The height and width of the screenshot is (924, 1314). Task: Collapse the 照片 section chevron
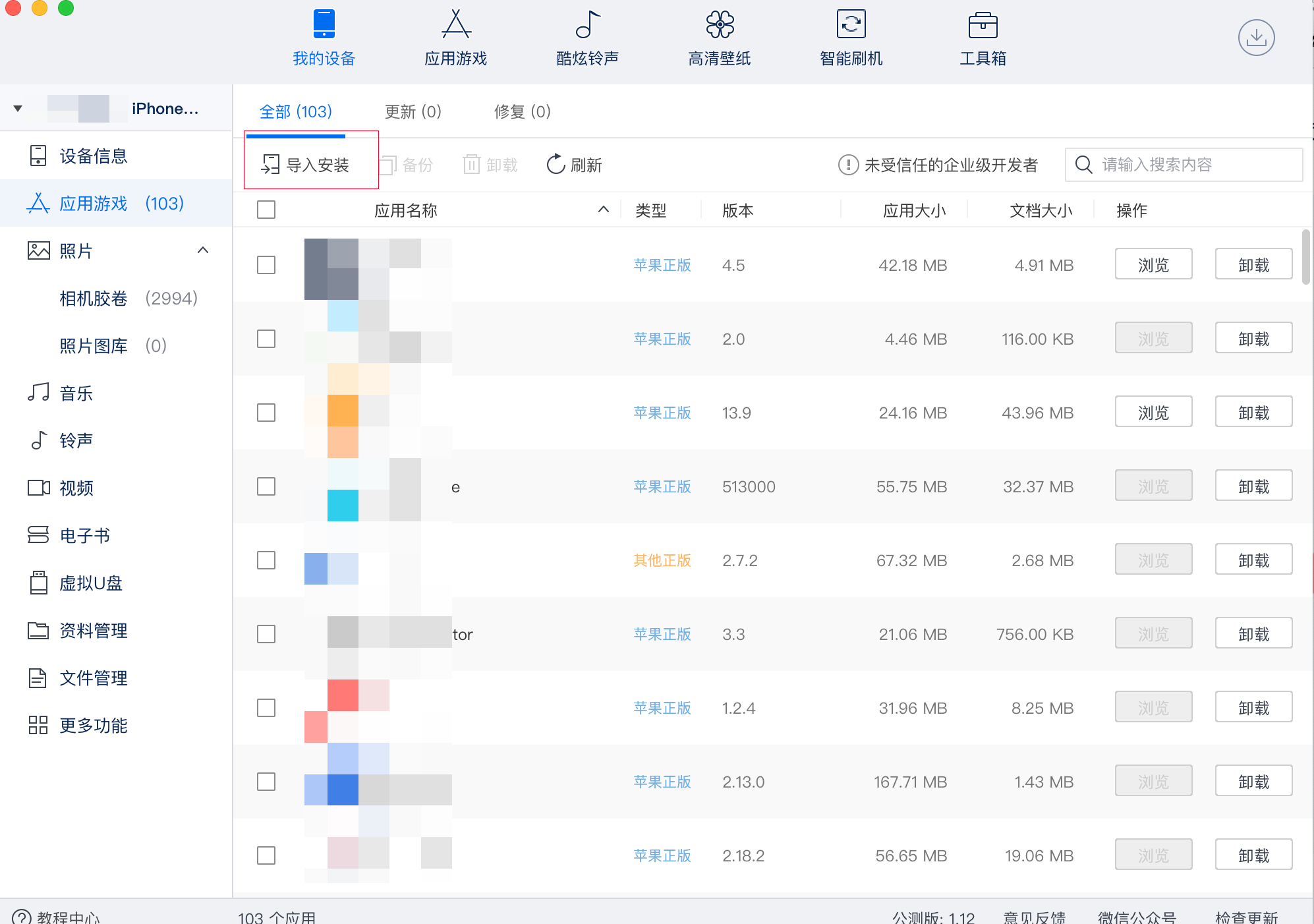point(203,250)
